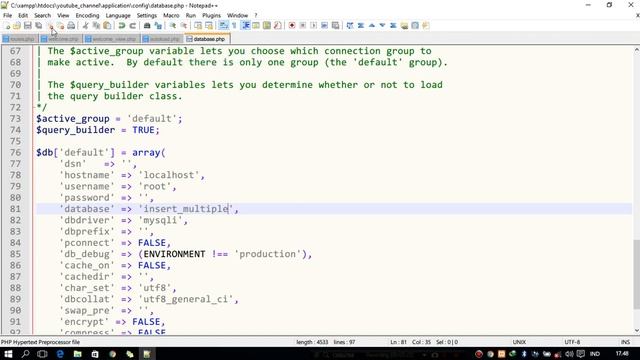The width and height of the screenshot is (640, 360).
Task: Zoom in using the toolbar magnifier
Action: pos(173,26)
